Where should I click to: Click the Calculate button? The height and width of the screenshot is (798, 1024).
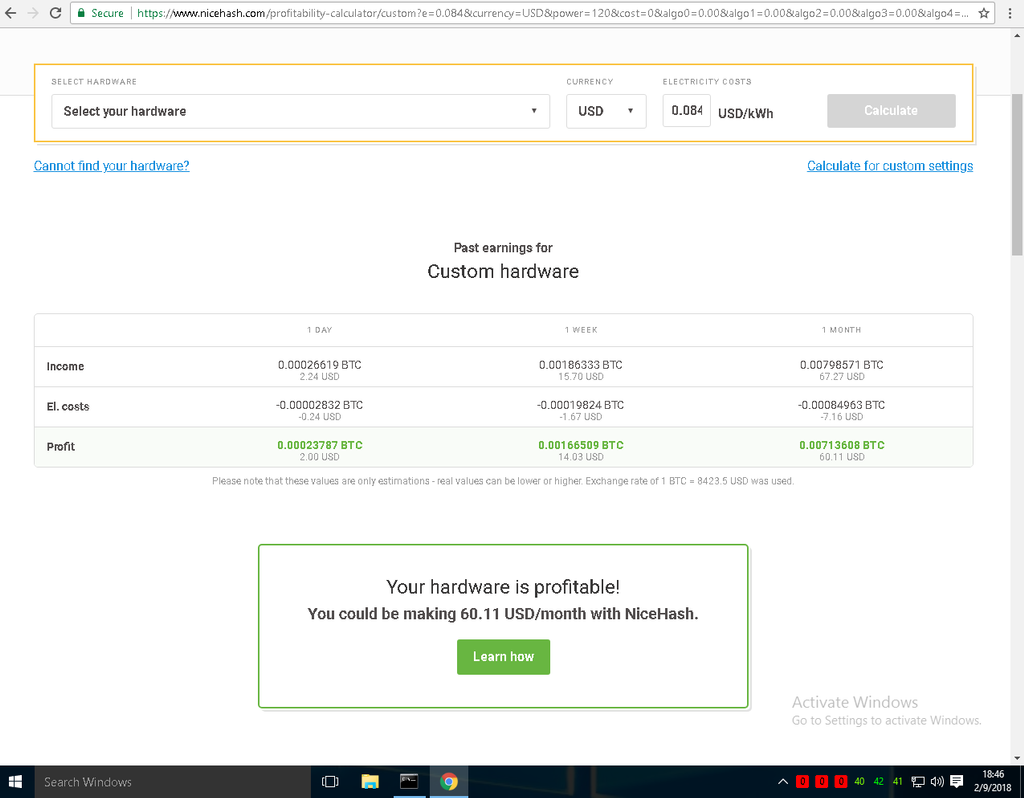[x=891, y=111]
